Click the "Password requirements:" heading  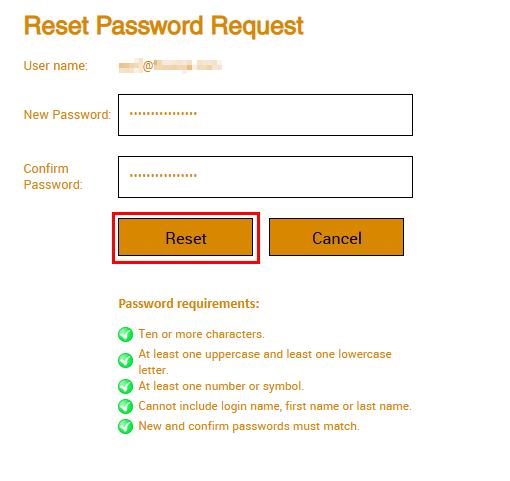coord(189,304)
